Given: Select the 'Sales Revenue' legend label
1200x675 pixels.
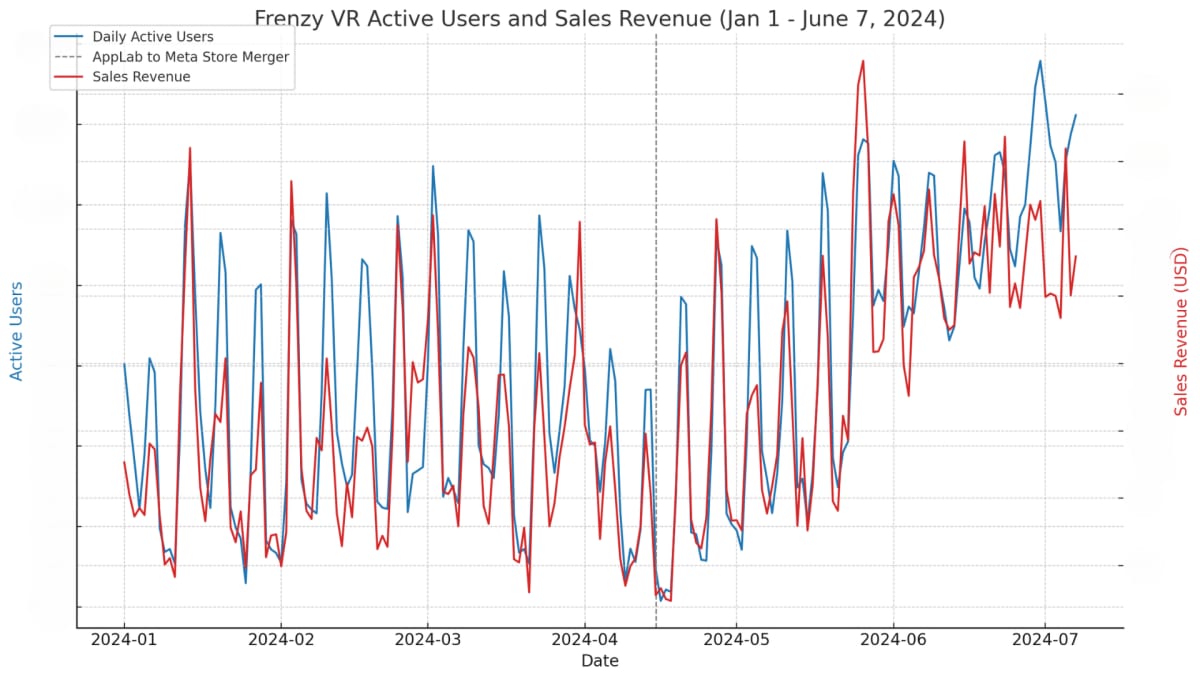Looking at the screenshot, I should tap(141, 77).
